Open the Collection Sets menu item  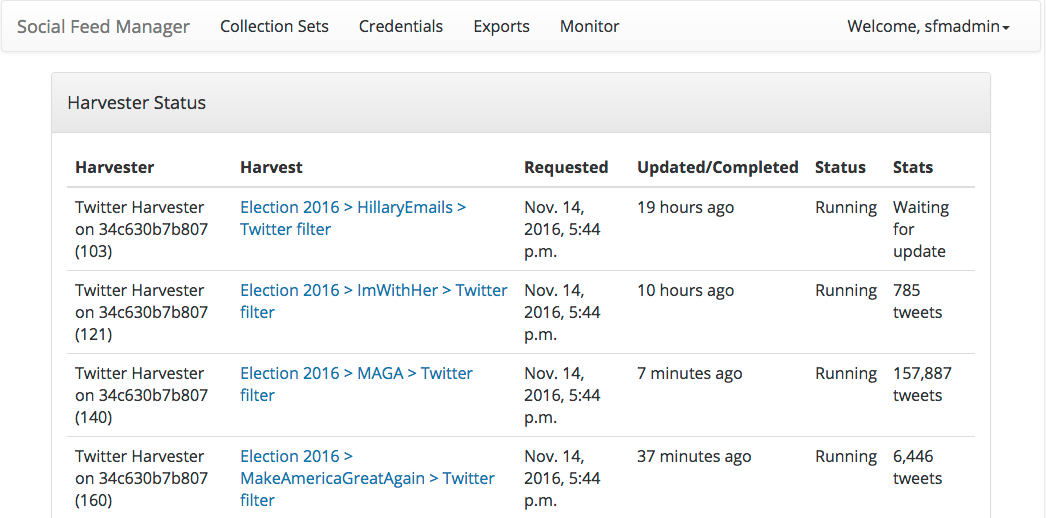pos(274,27)
